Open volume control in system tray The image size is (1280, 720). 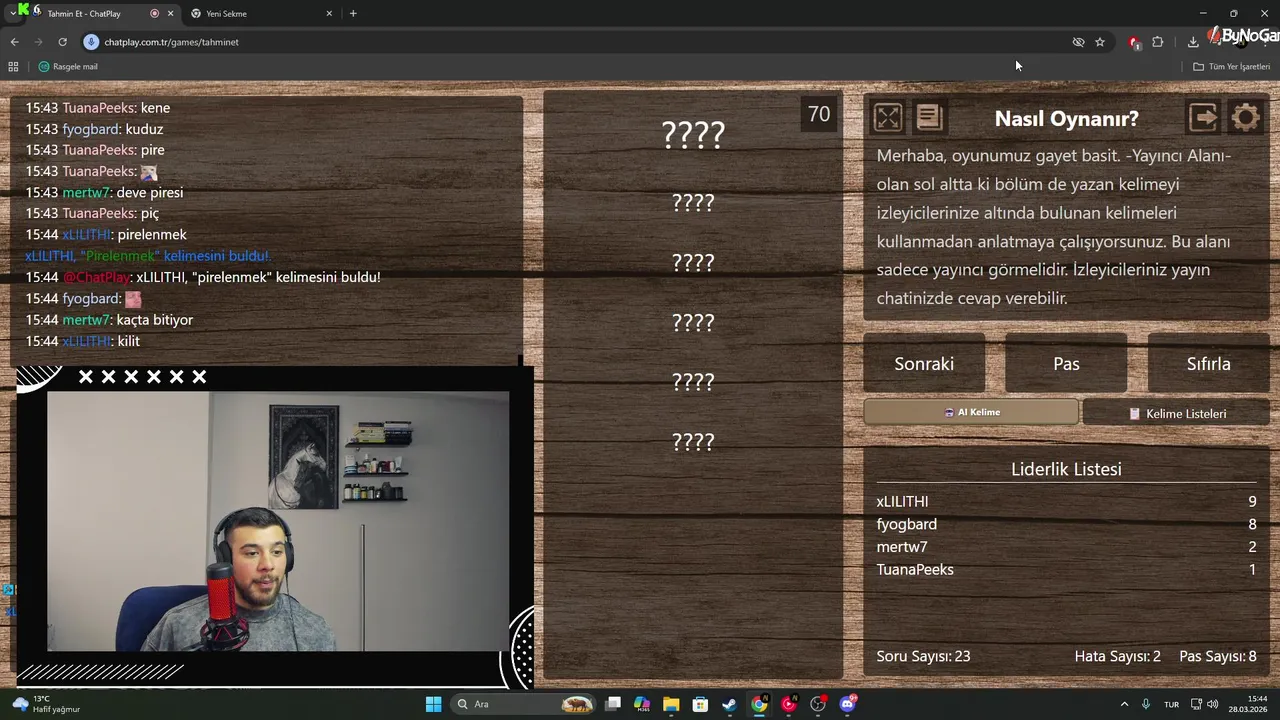pos(1212,704)
